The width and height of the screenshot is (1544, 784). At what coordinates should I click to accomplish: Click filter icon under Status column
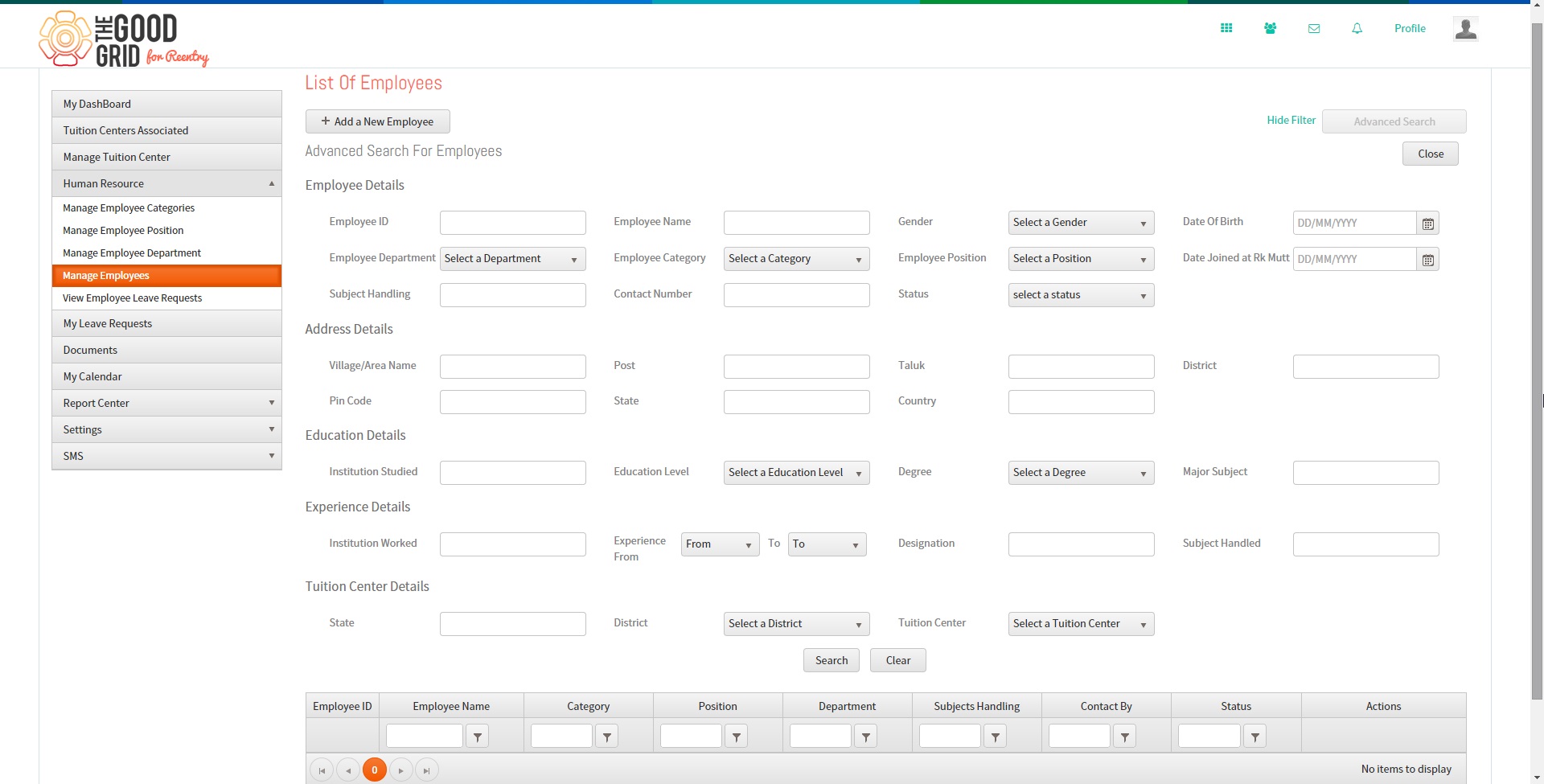1254,736
